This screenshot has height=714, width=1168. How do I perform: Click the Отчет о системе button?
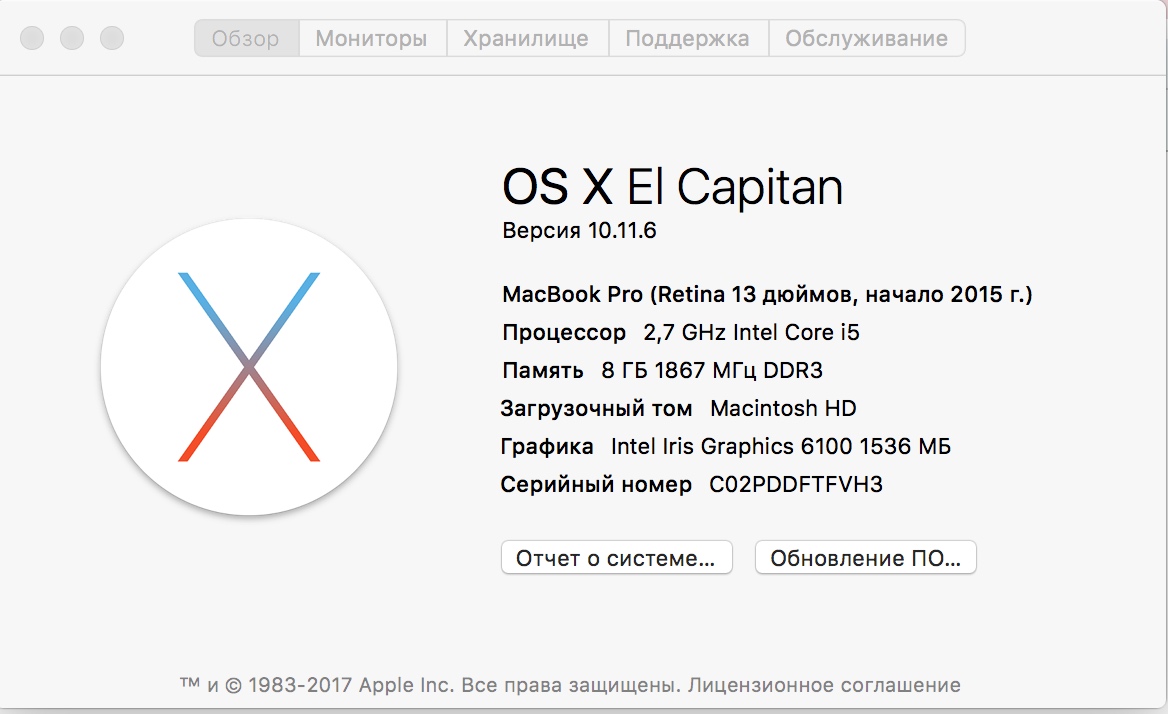616,558
